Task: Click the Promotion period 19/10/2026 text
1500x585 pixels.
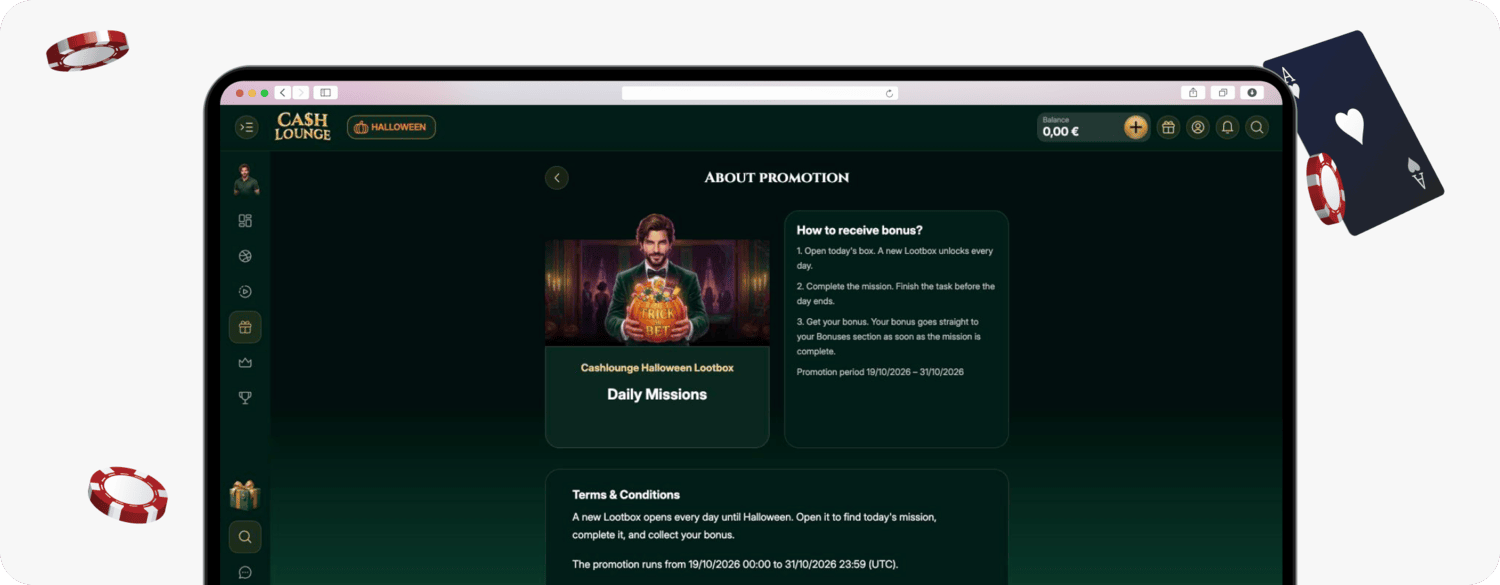Action: coord(880,372)
